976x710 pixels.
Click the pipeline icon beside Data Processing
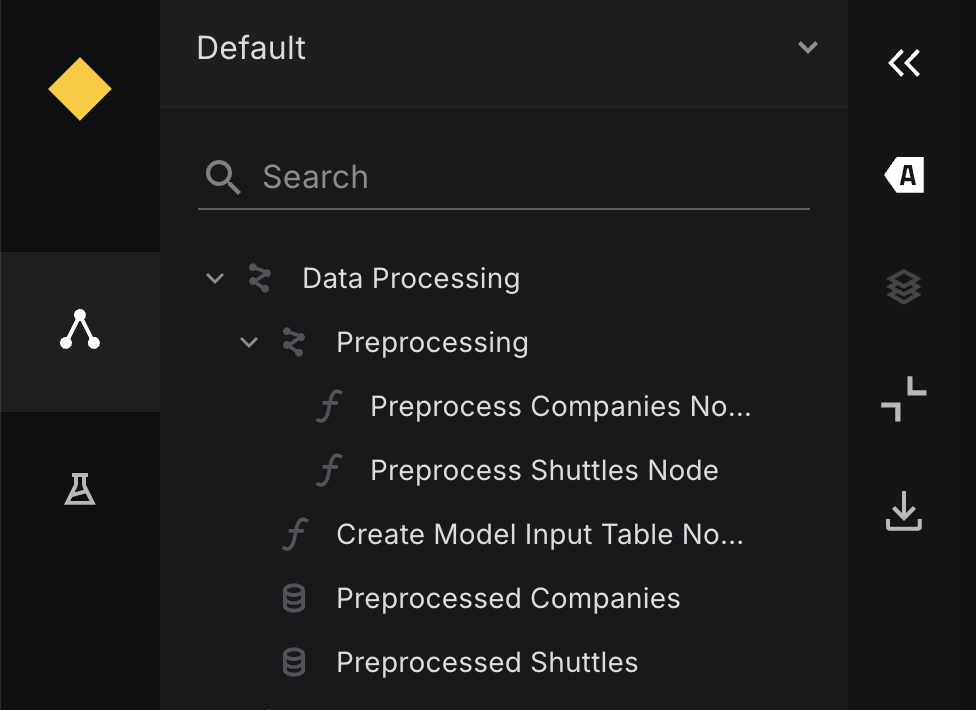(x=259, y=278)
